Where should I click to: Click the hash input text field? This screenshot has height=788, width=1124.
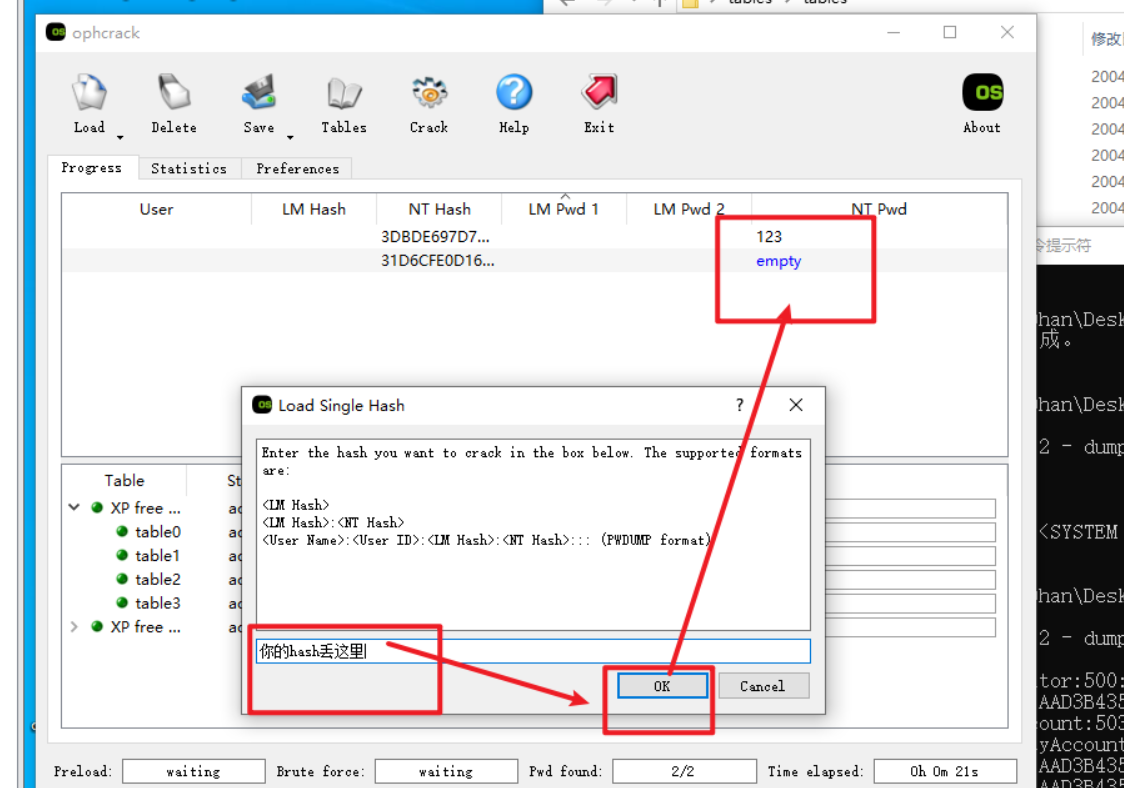tap(532, 652)
